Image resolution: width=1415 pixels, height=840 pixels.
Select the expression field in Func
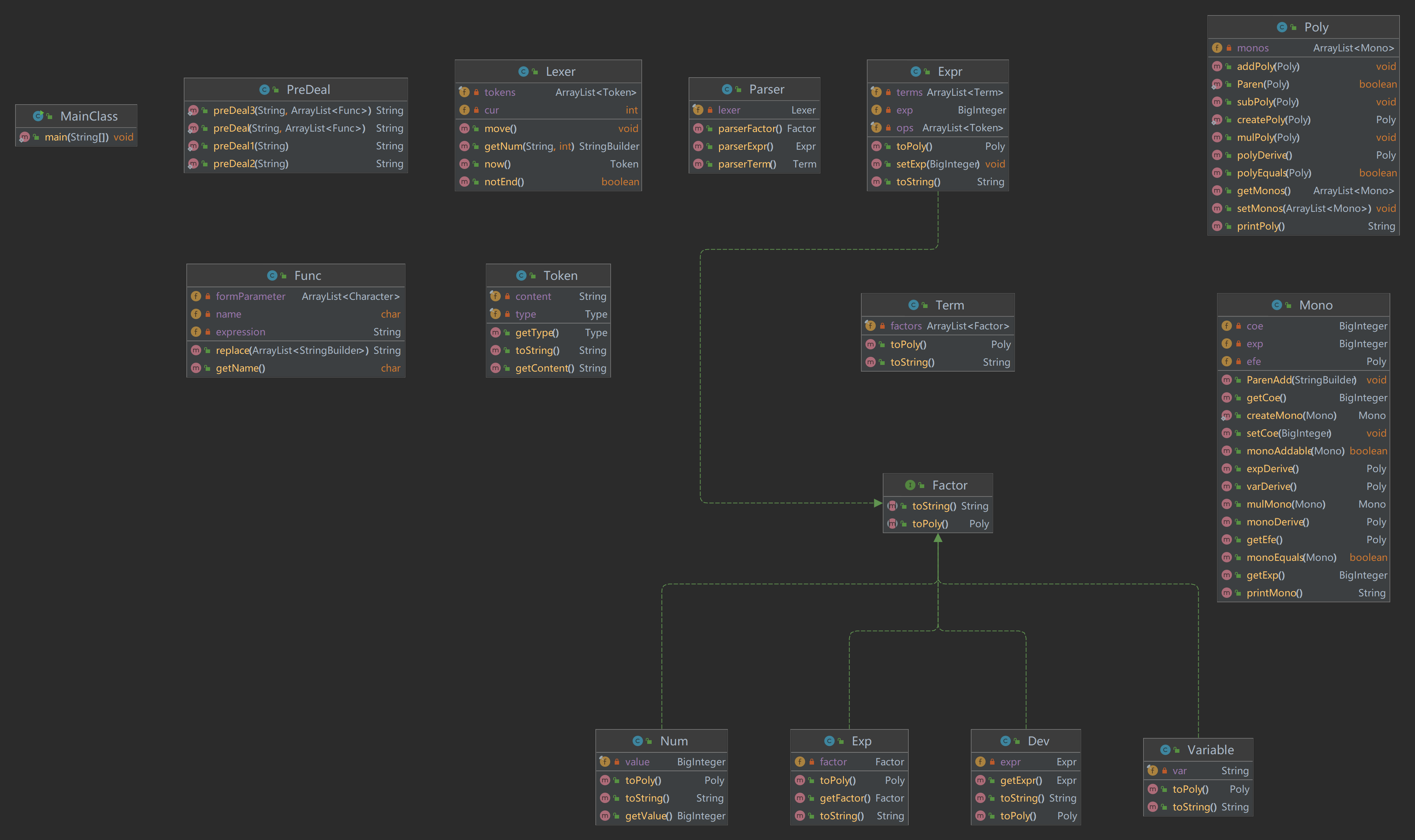point(296,332)
